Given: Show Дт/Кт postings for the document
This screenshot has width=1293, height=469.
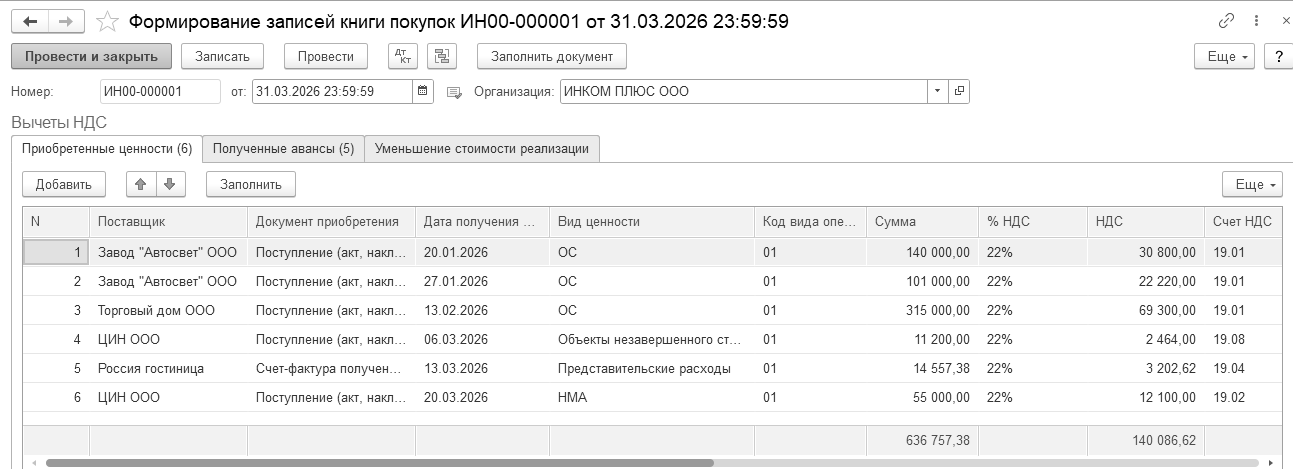Looking at the screenshot, I should tap(402, 56).
